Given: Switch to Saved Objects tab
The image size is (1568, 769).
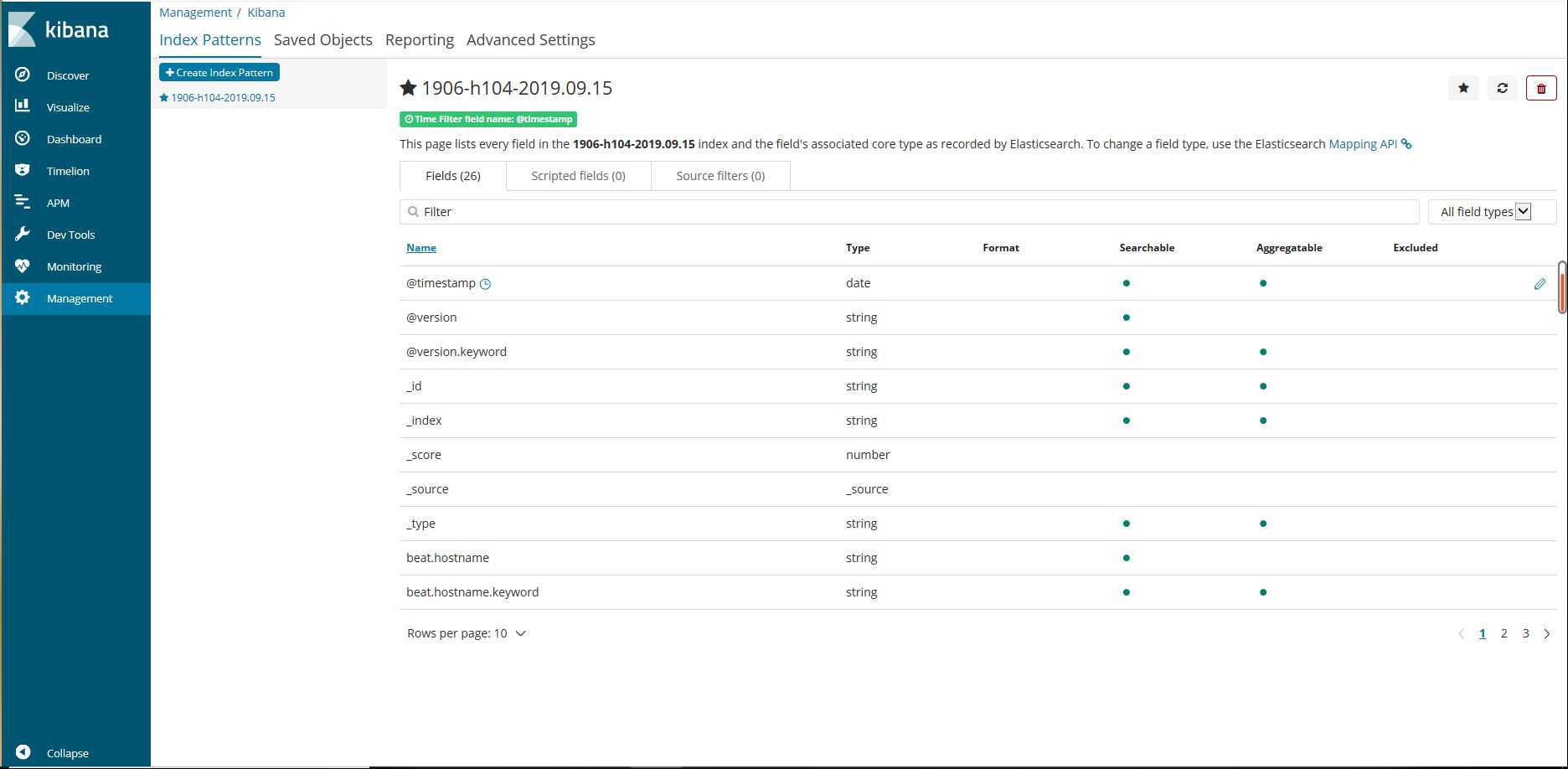Looking at the screenshot, I should click(x=323, y=40).
